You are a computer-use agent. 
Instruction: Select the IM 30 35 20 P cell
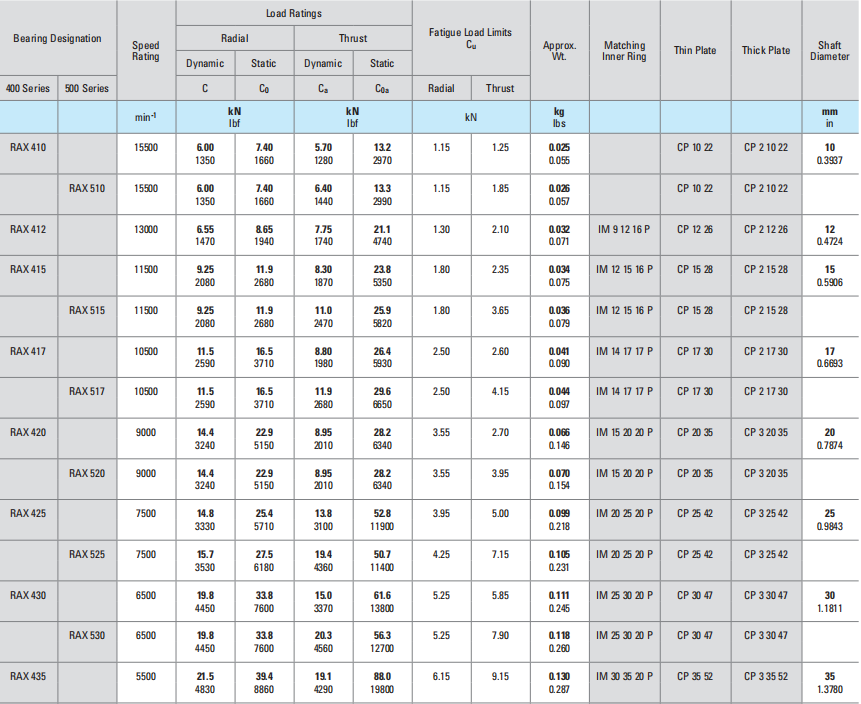point(624,676)
